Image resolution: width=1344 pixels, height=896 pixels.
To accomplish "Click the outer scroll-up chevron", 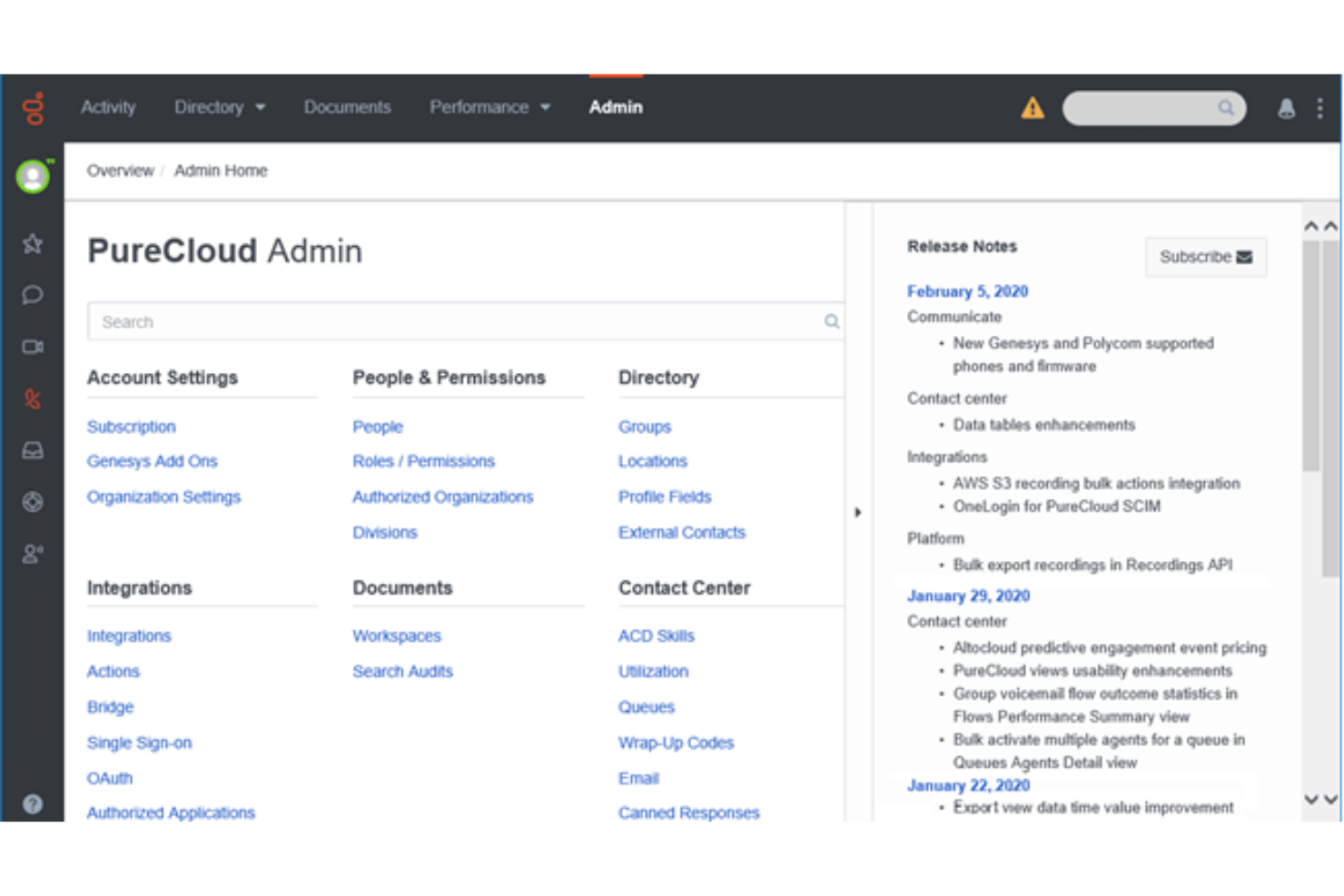I will coord(1330,226).
